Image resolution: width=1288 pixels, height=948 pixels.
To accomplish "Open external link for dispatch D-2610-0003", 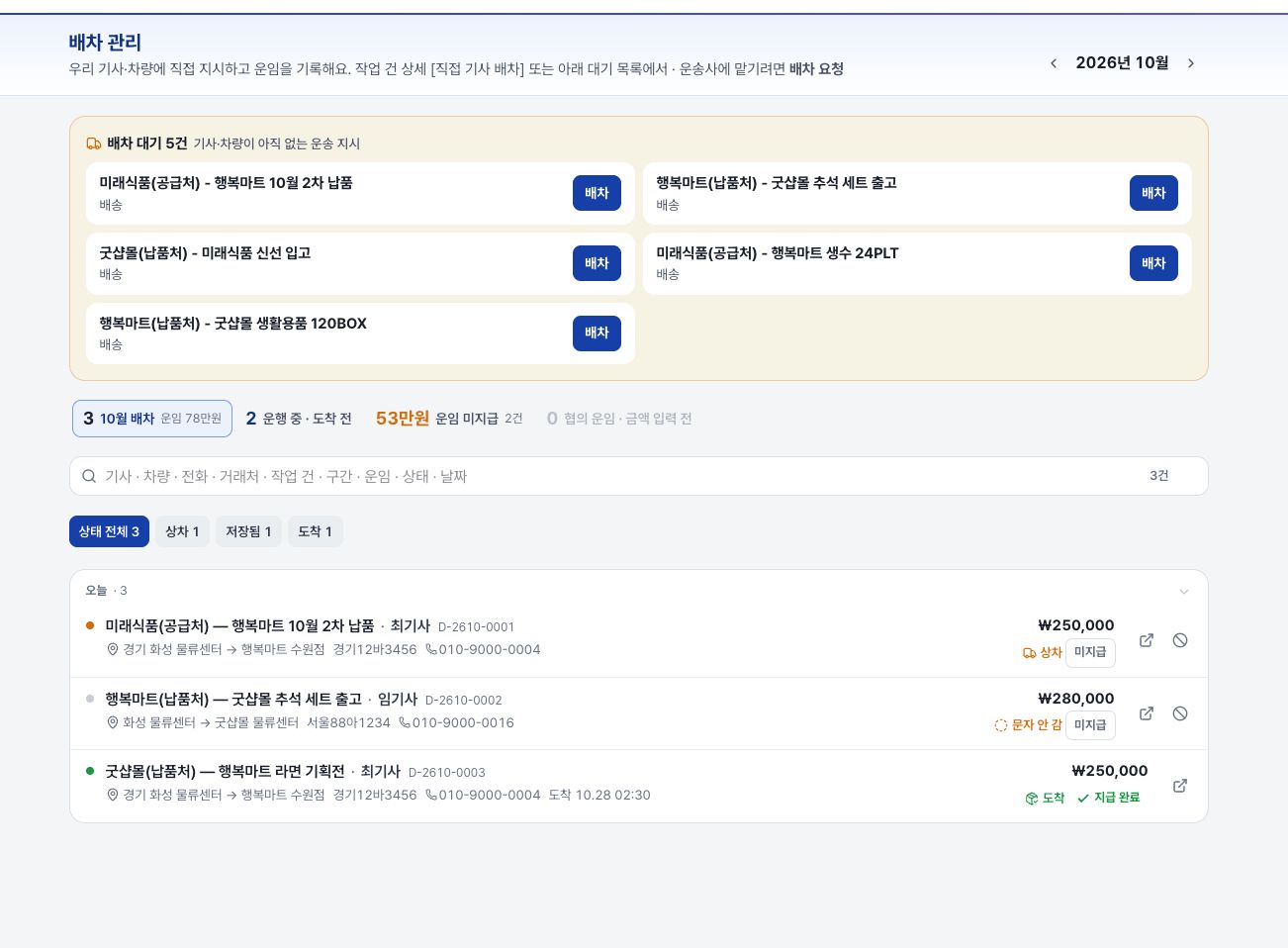I will 1180,786.
